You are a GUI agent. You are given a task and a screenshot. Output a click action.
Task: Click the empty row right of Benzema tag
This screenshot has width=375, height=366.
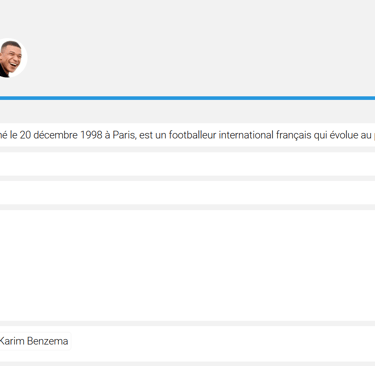[x=223, y=343]
